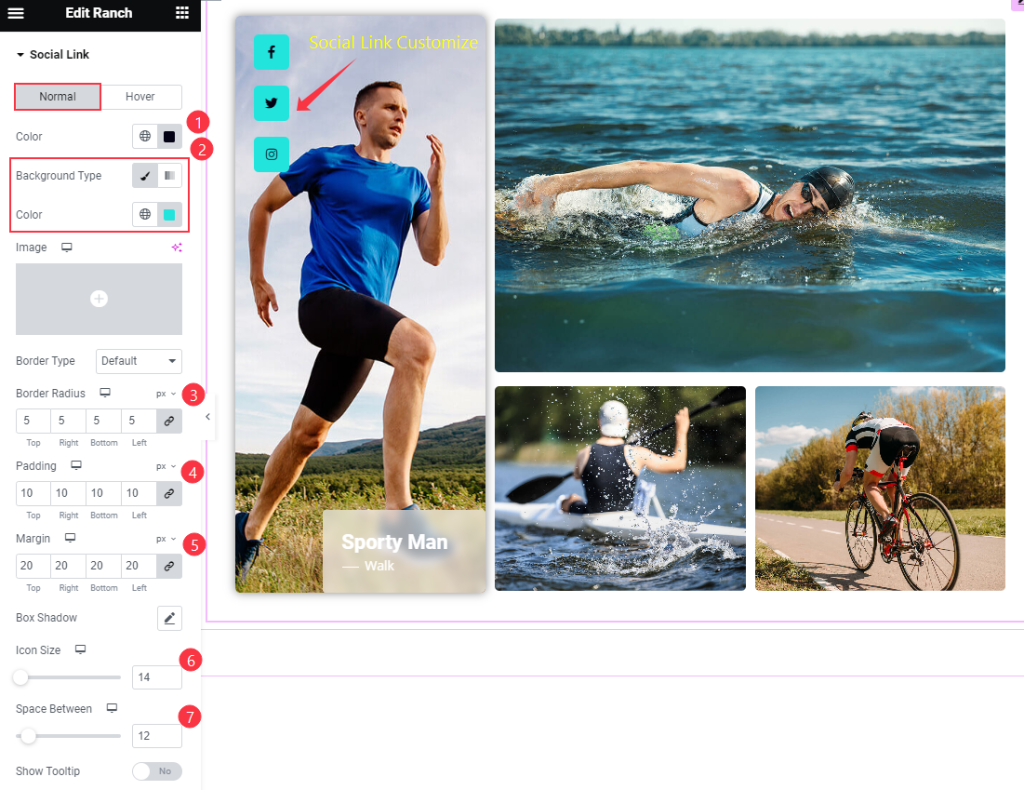Screen dimensions: 1024x790
Task: Edit Padding Bottom value
Action: coord(103,494)
